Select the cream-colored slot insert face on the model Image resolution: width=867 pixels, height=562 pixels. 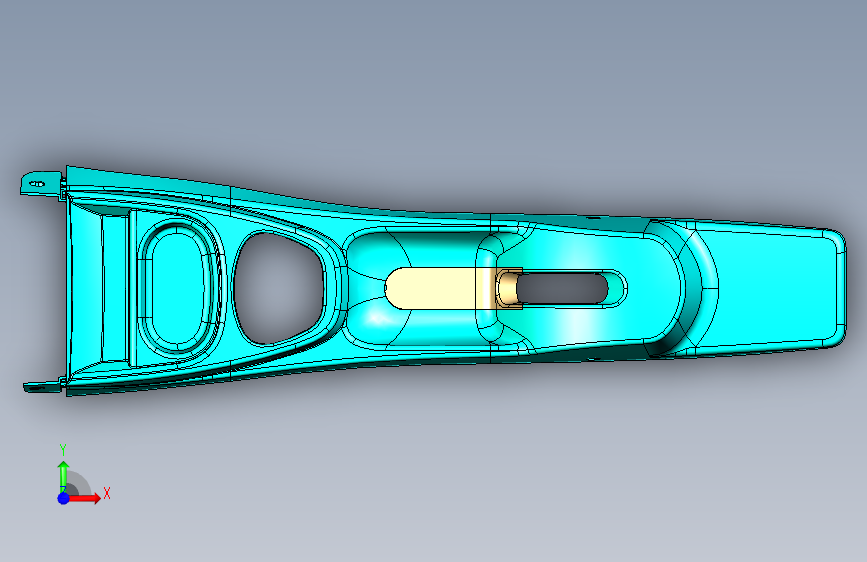(431, 288)
